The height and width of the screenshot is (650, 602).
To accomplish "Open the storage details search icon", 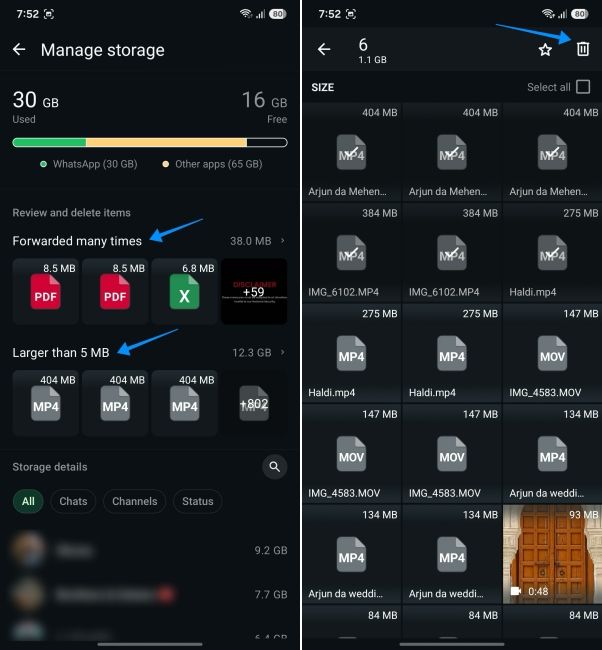I will point(274,467).
